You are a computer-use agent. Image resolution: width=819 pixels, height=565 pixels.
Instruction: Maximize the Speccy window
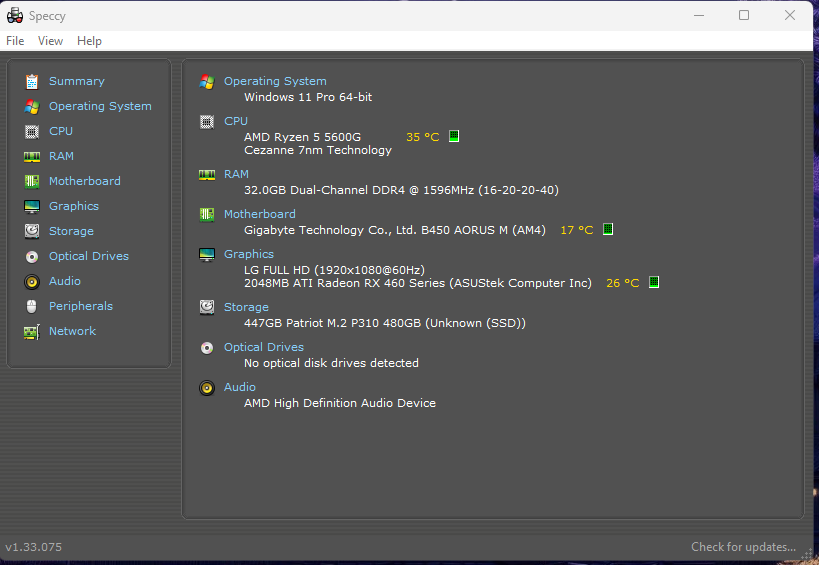[744, 15]
